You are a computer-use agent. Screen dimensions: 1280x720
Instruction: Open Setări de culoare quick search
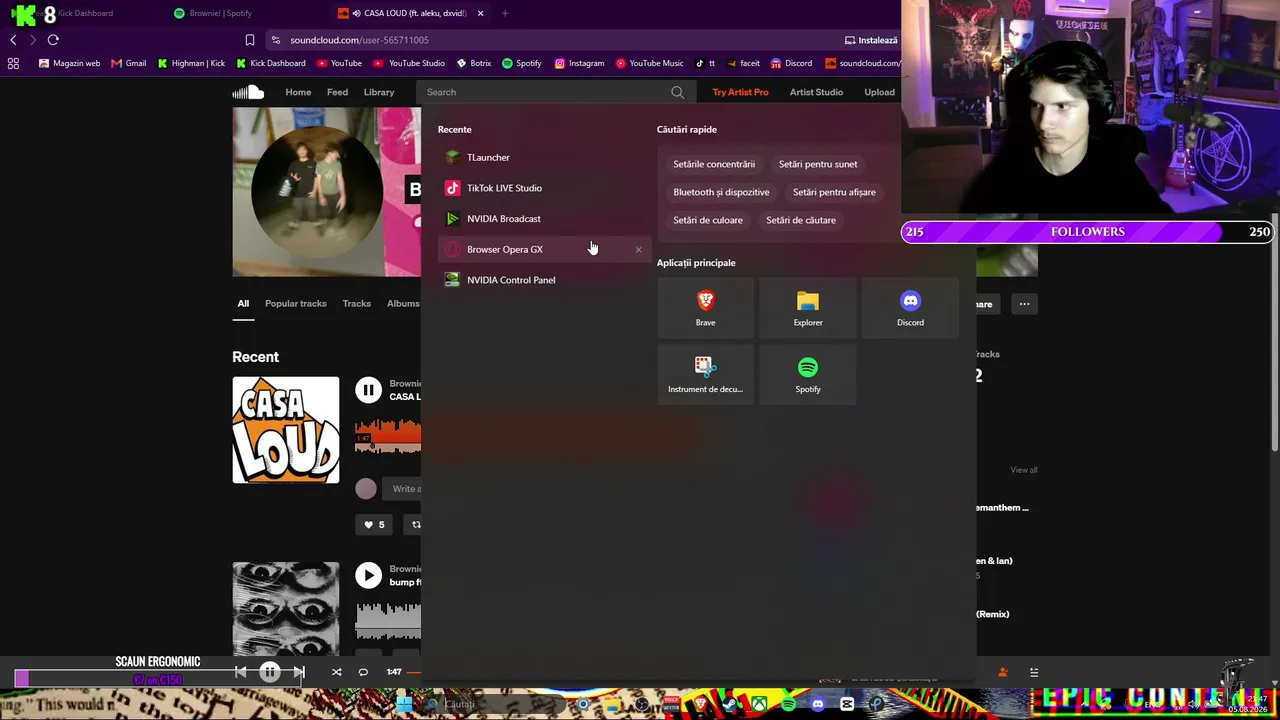click(708, 220)
